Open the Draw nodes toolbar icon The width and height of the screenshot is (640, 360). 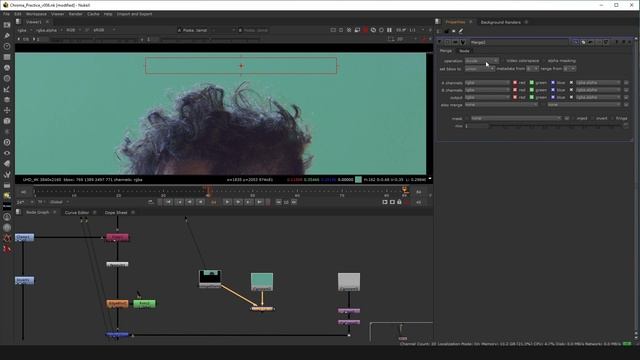tap(7, 36)
